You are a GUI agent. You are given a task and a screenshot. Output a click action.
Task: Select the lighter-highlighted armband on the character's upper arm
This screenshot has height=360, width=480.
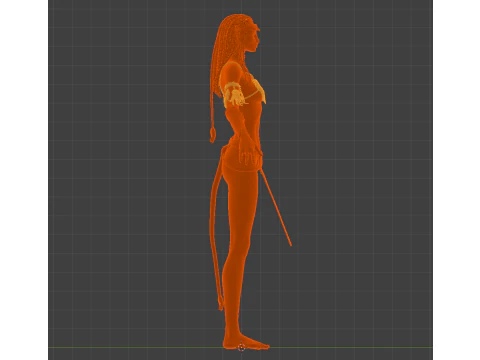pyautogui.click(x=236, y=94)
